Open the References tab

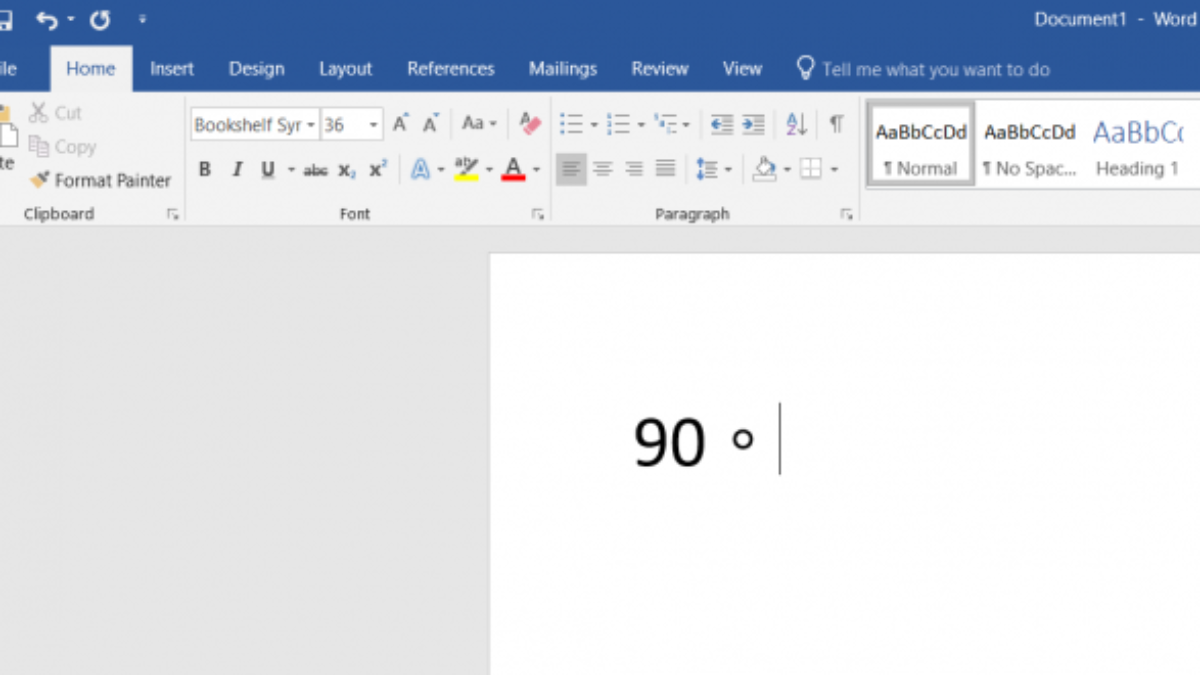tap(450, 69)
